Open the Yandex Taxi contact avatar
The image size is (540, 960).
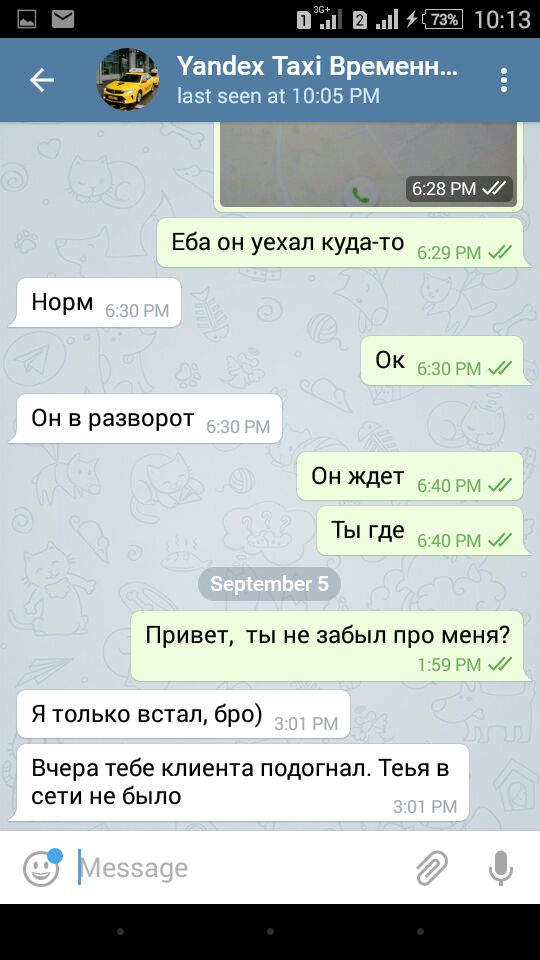pyautogui.click(x=127, y=80)
